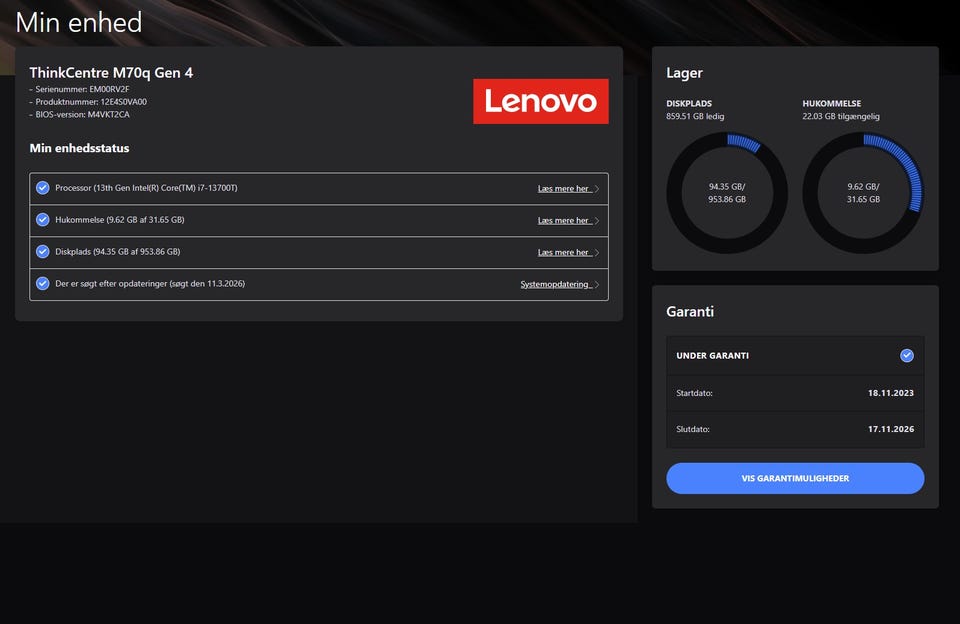Click the 'Lager' panel heading

[x=684, y=73]
